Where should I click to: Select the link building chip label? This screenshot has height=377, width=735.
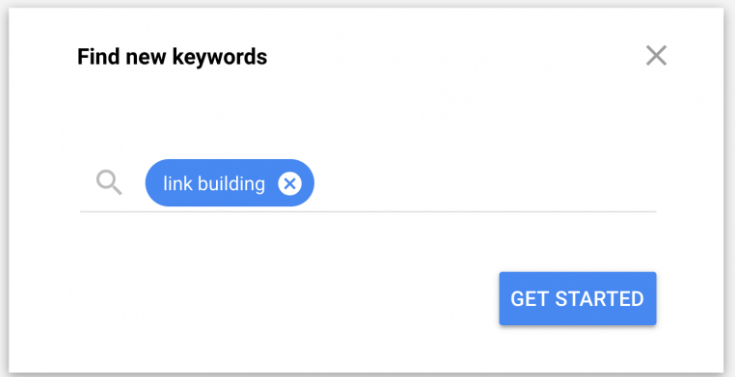point(214,183)
